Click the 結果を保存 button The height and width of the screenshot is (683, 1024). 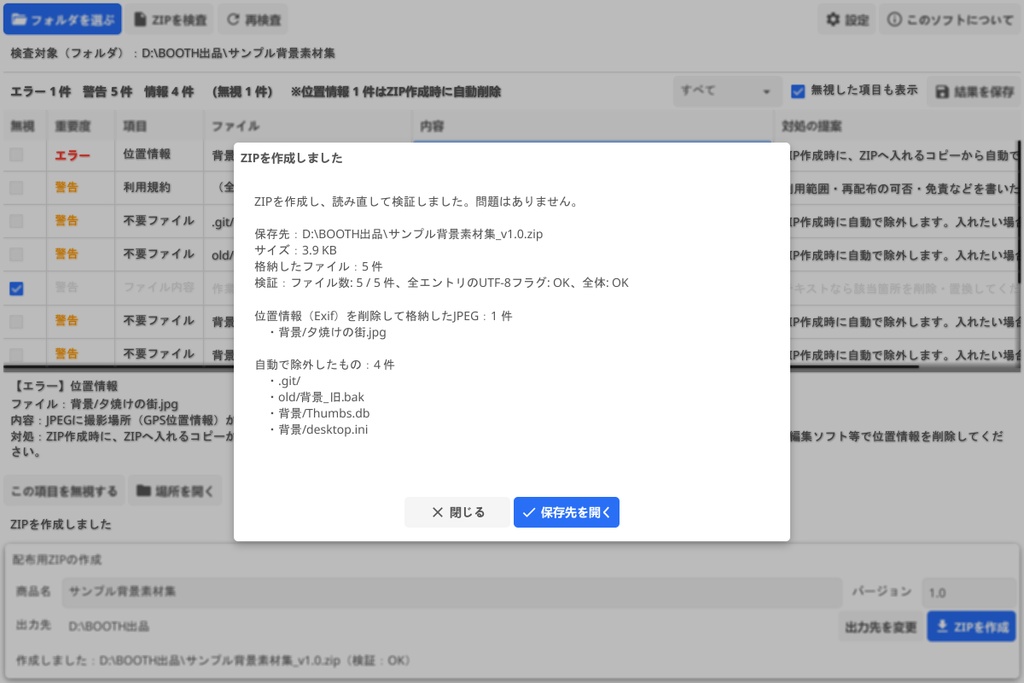pos(974,91)
